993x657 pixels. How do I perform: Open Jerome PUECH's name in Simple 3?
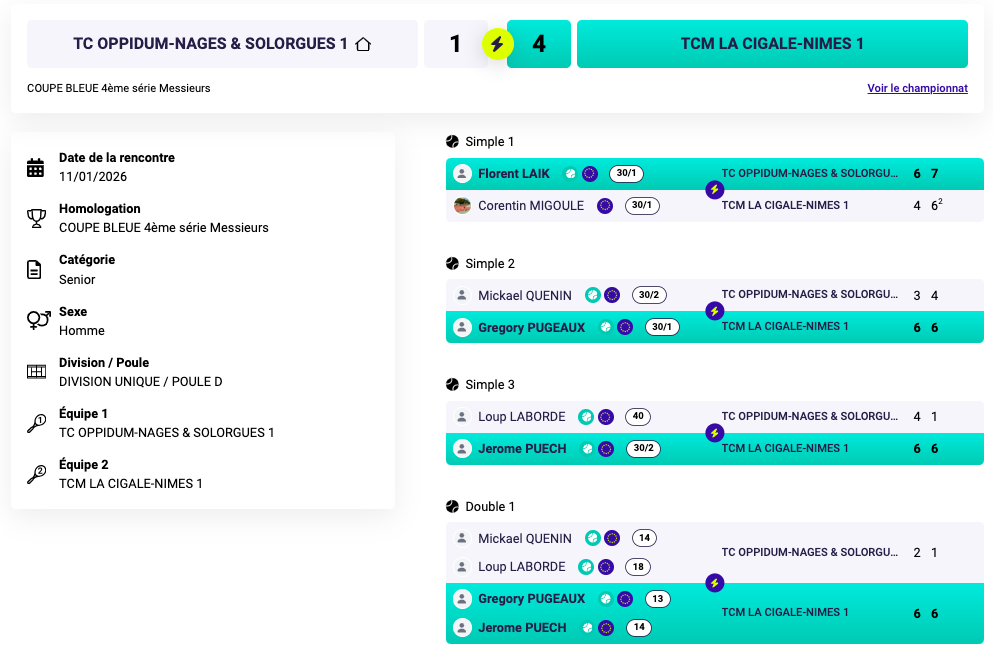522,449
